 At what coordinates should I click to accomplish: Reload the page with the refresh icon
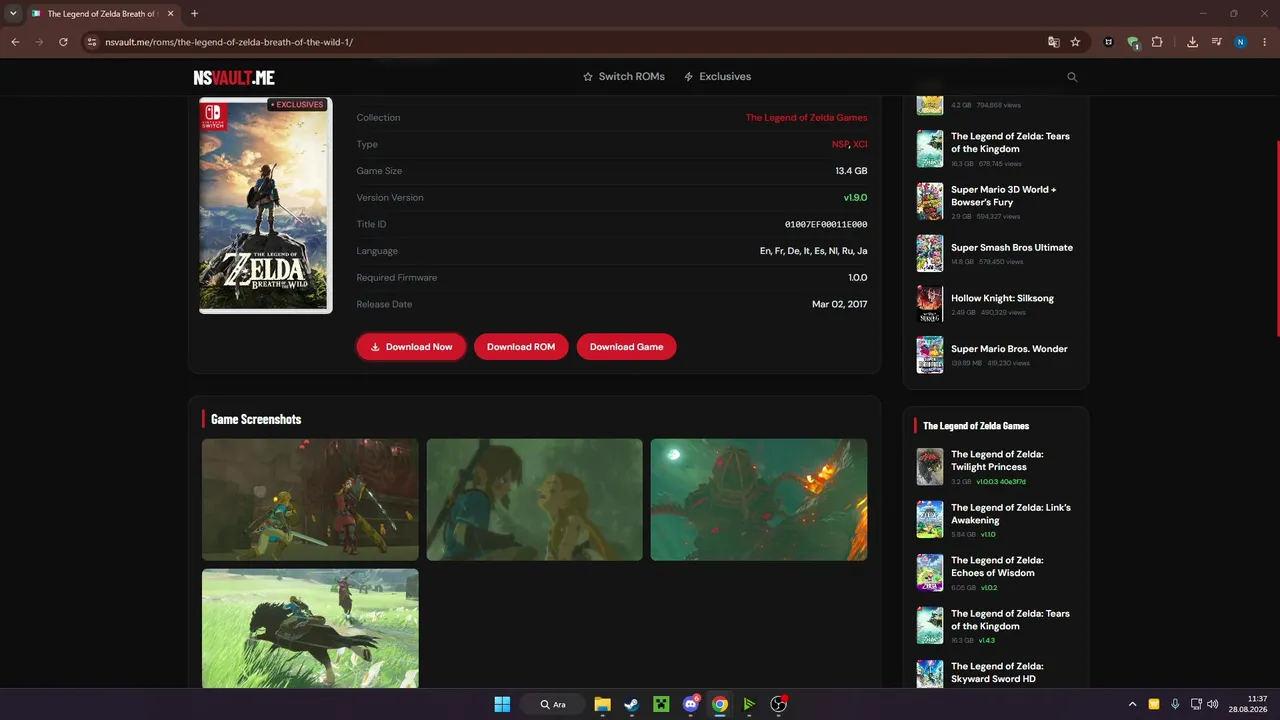point(63,42)
